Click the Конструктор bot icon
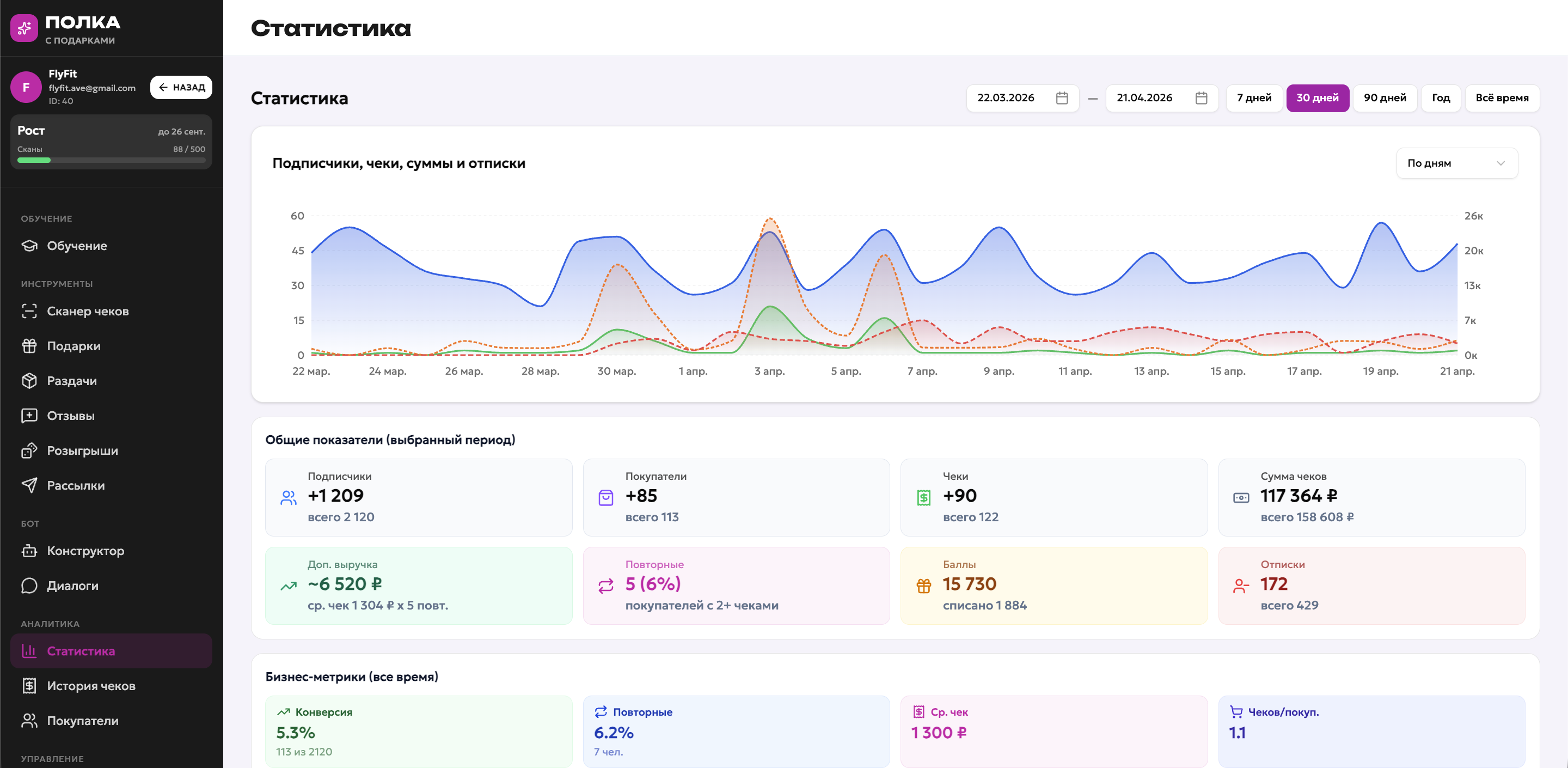Screen dimensions: 1568x768 pyautogui.click(x=29, y=551)
